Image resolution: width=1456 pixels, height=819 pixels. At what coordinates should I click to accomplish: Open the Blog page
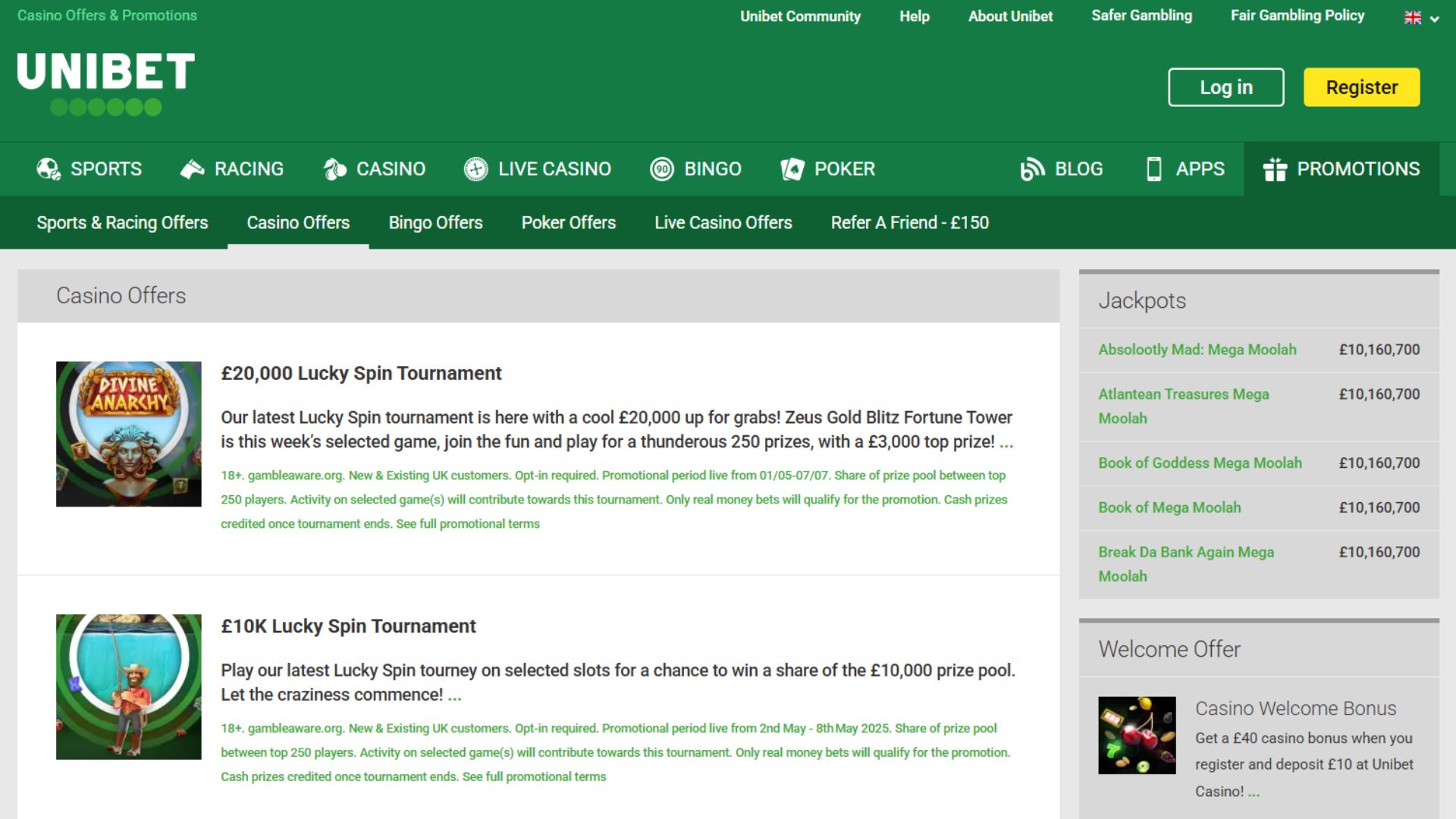point(1062,168)
